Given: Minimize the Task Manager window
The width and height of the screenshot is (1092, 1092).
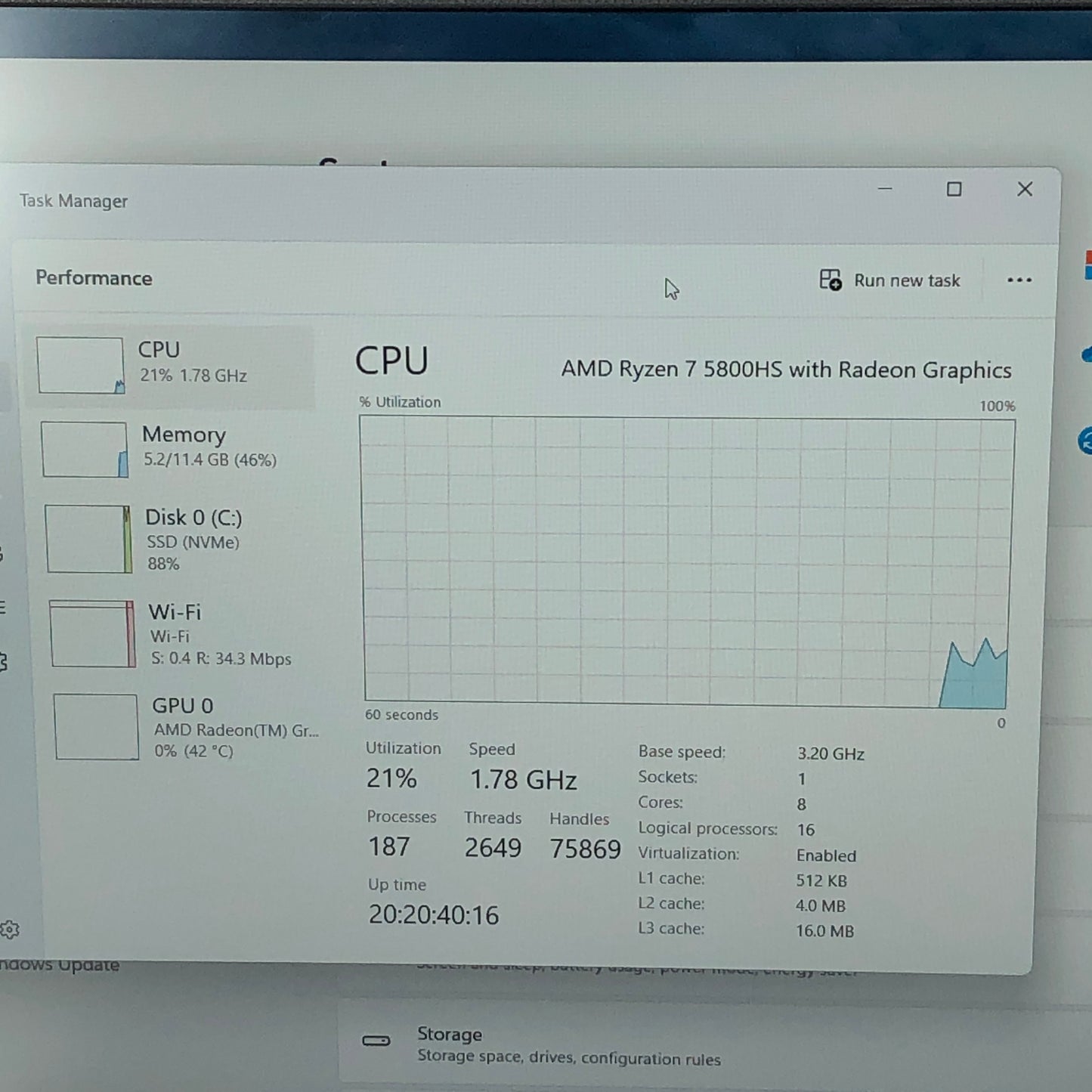Looking at the screenshot, I should [x=885, y=188].
